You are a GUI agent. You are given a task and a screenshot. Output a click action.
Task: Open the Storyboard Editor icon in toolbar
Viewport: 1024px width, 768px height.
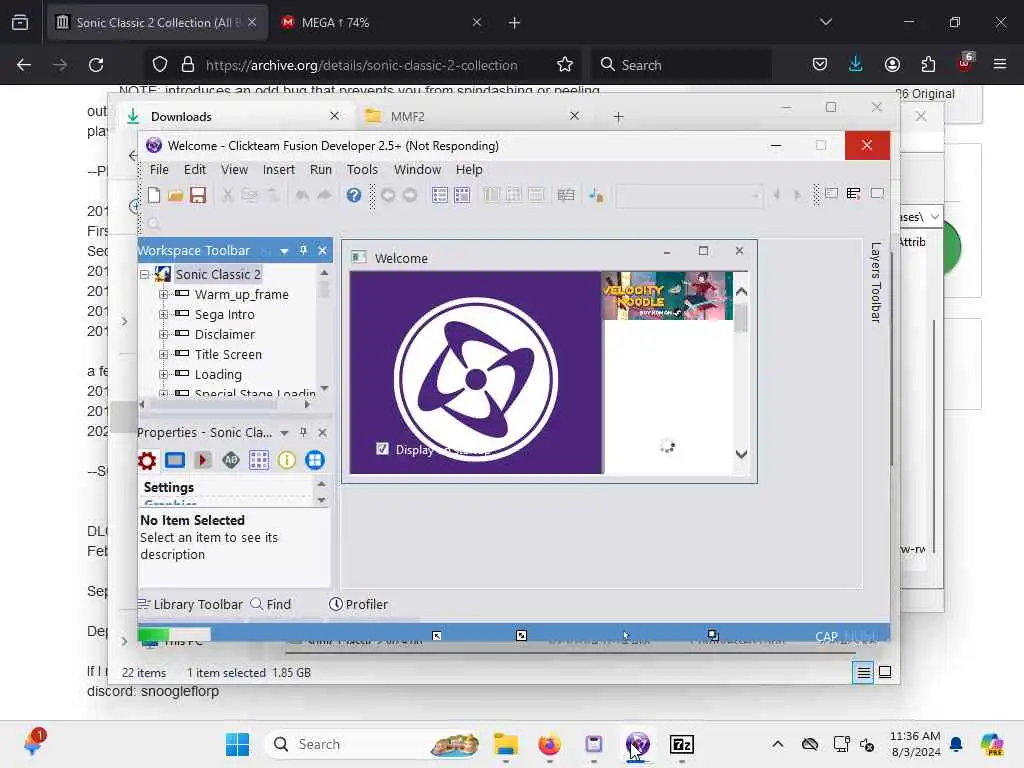[440, 195]
